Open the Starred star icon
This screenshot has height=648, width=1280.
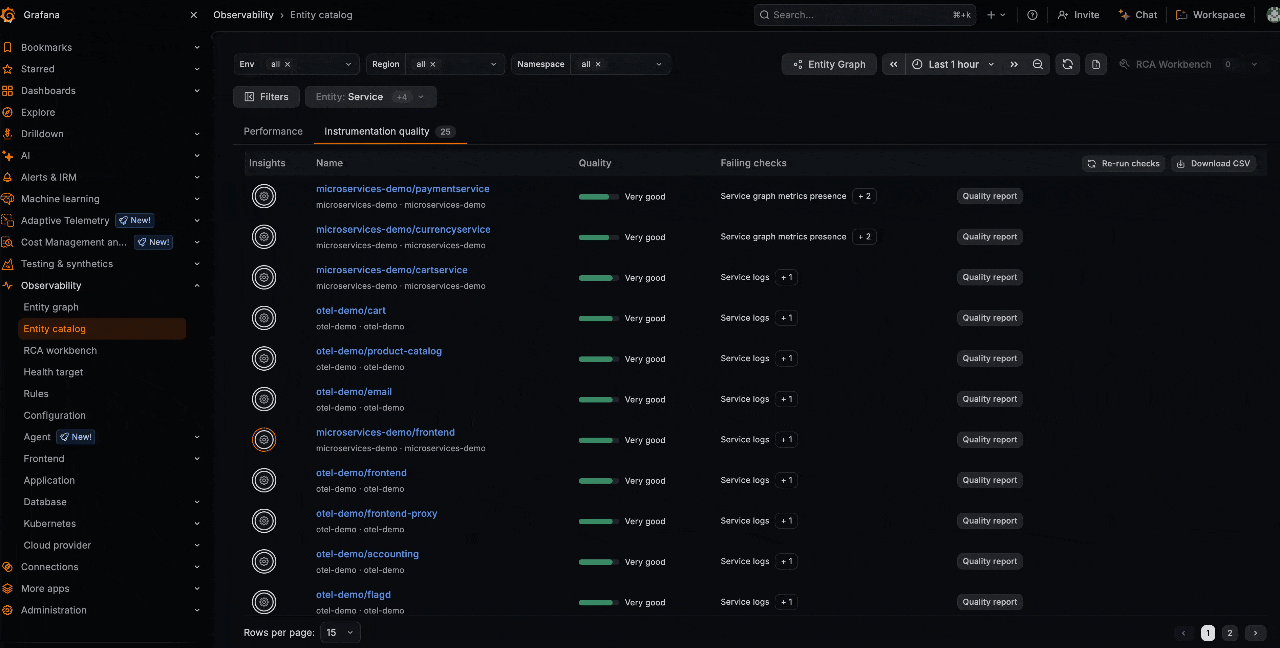[x=8, y=69]
